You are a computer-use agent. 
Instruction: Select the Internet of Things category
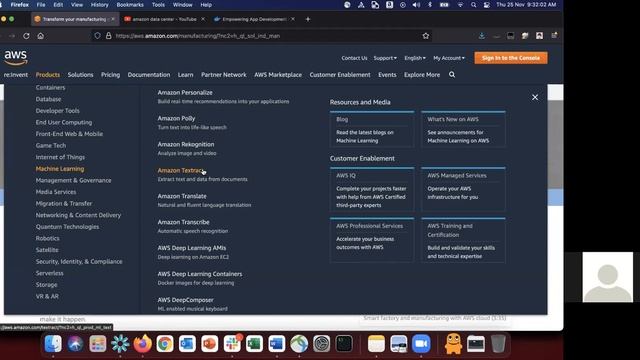(60, 157)
